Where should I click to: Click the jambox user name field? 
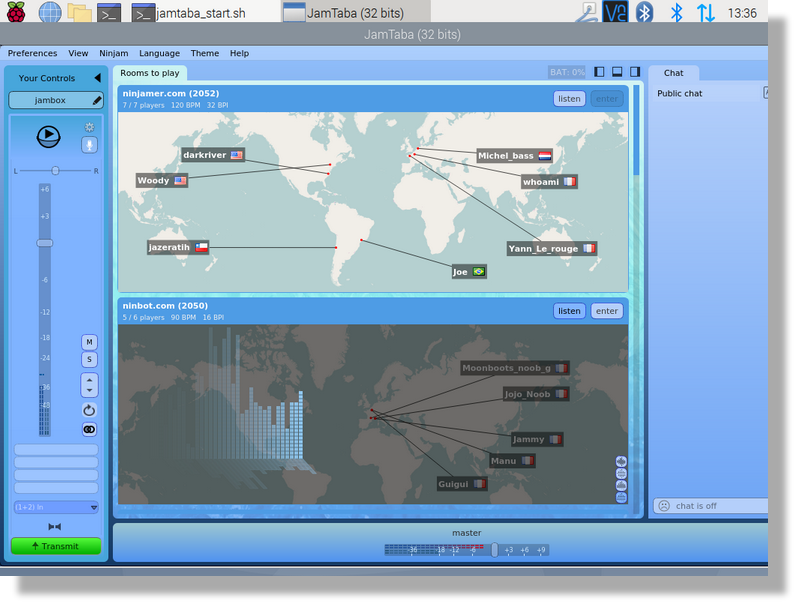point(56,100)
